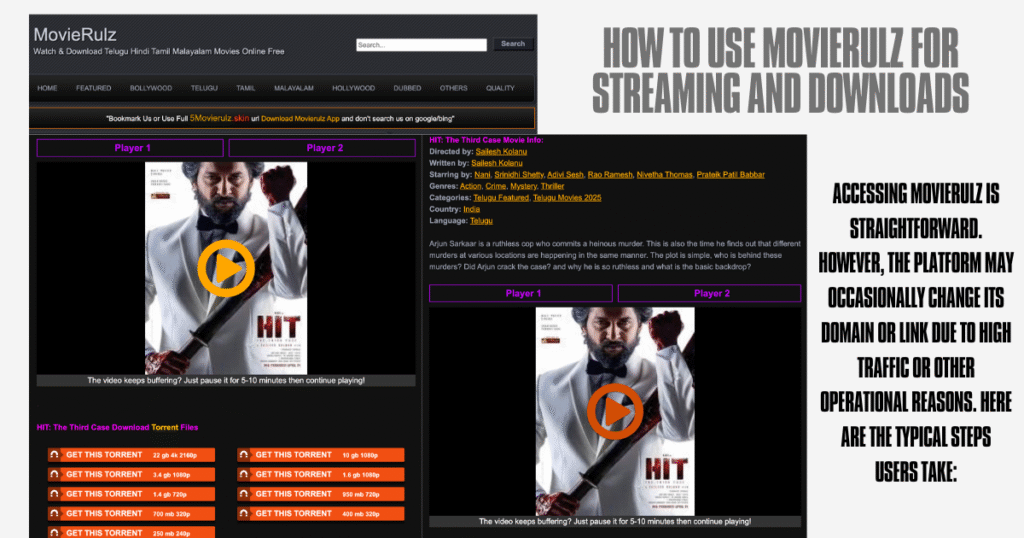Screen dimensions: 1024x538
Task: Click the play icon on the right movie-info poster
Action: 615,412
